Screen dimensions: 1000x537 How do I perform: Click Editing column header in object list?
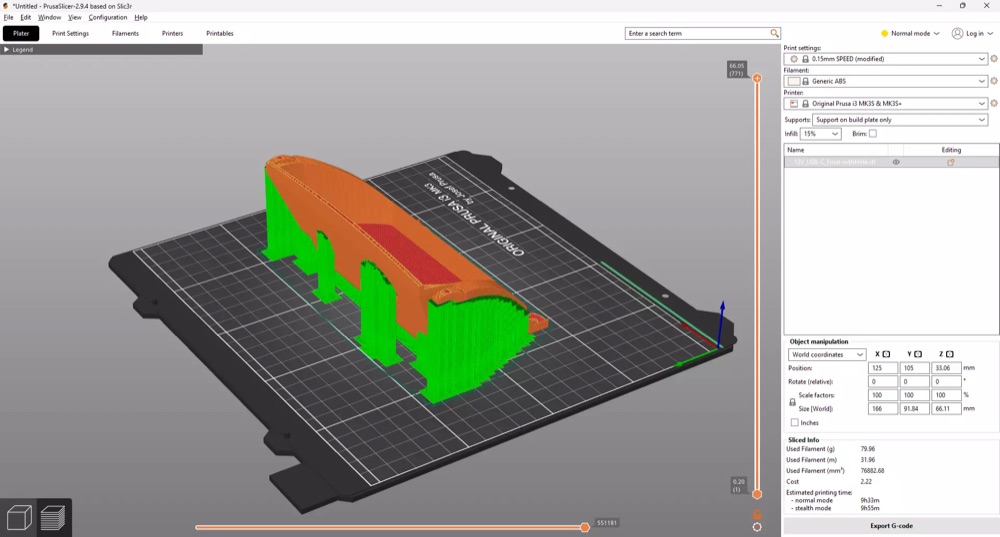pos(951,150)
